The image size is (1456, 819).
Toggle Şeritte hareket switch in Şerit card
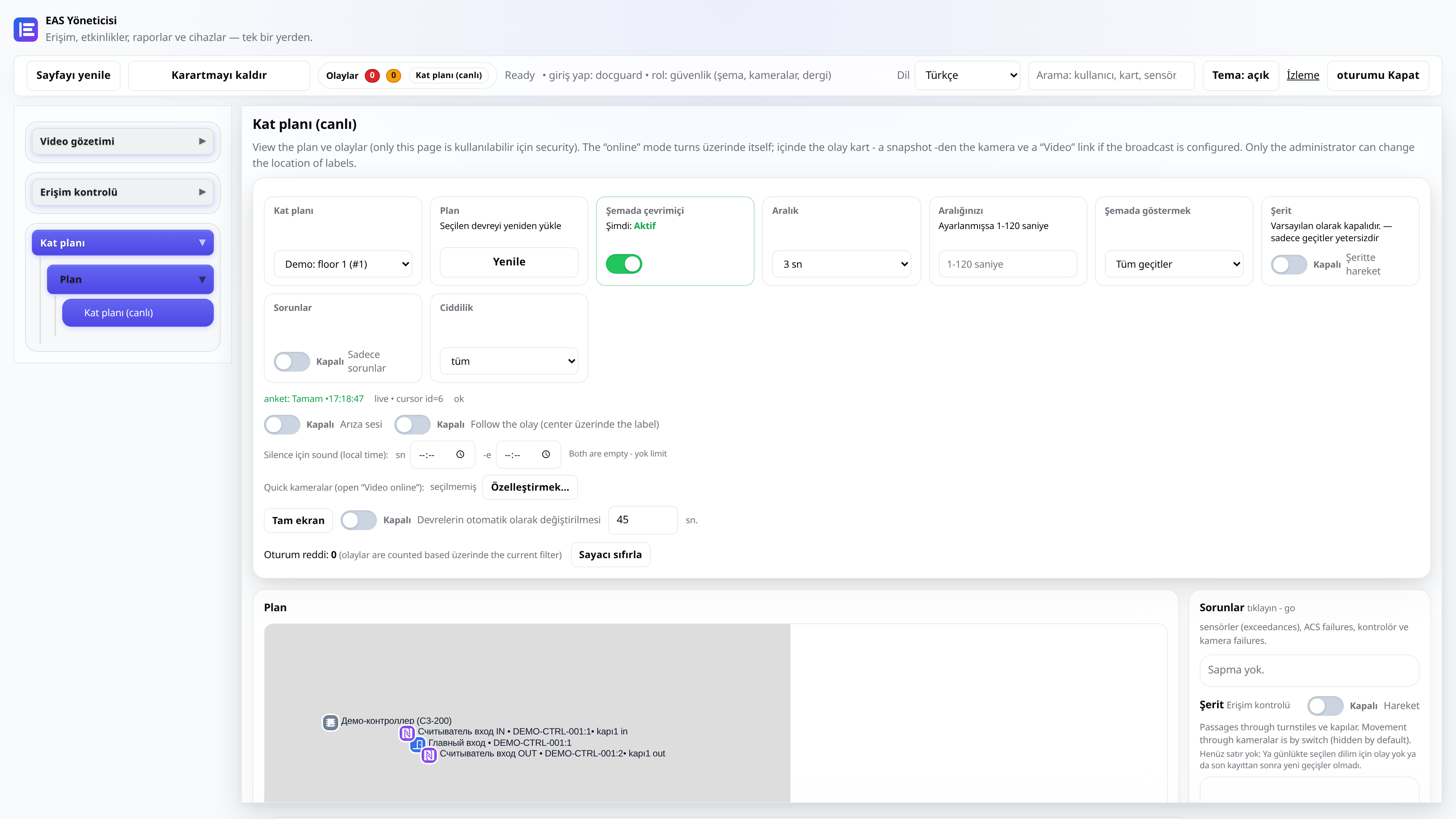[x=1289, y=265]
